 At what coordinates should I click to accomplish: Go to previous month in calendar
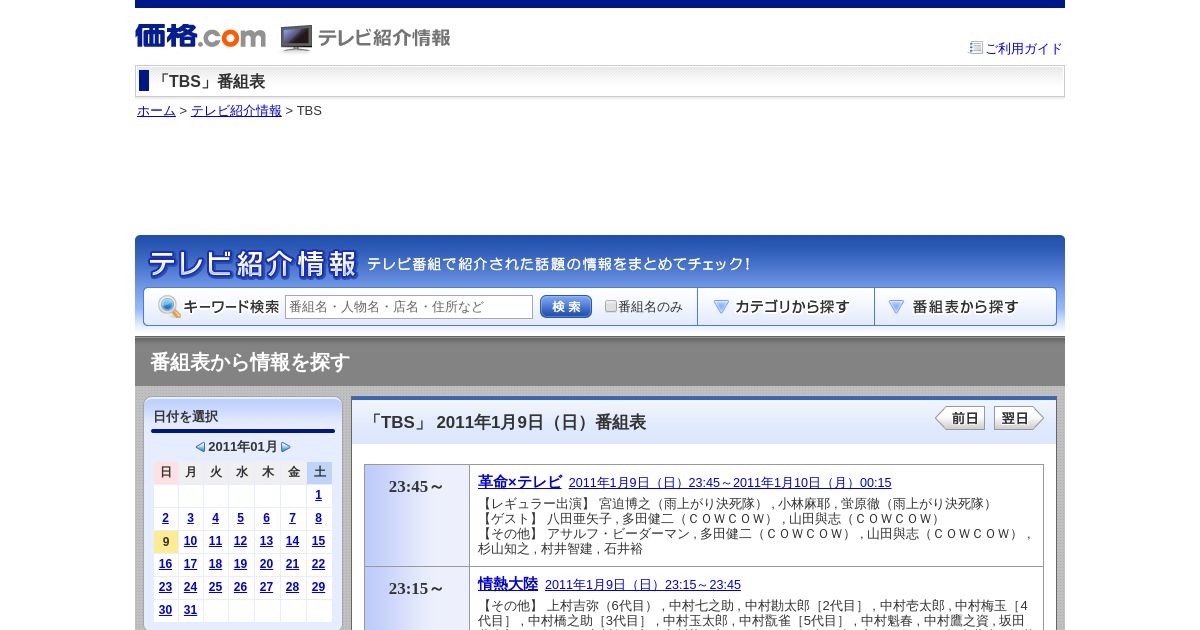point(200,447)
